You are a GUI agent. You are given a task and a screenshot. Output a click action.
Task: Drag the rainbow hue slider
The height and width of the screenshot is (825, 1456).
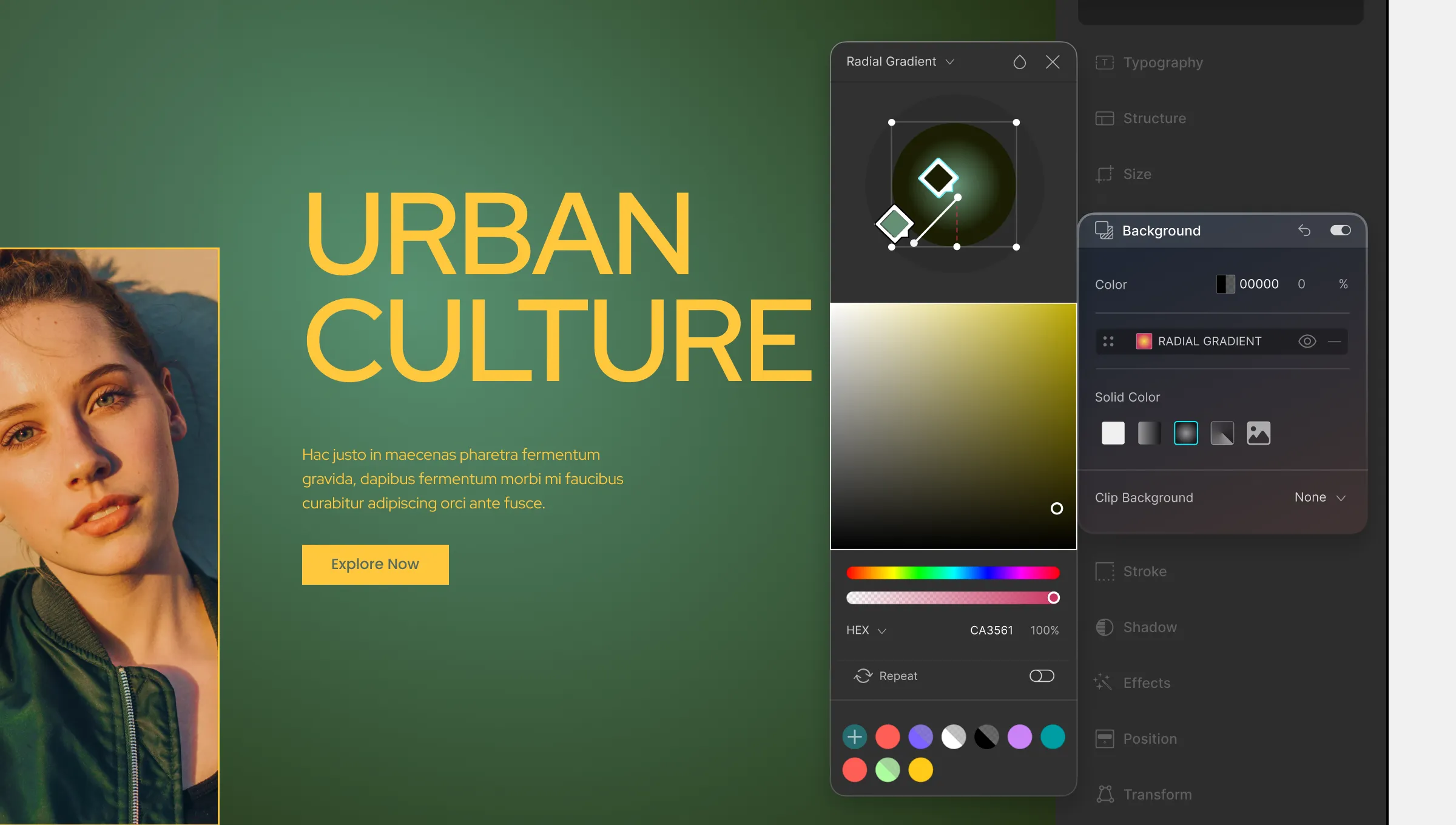[x=954, y=571]
